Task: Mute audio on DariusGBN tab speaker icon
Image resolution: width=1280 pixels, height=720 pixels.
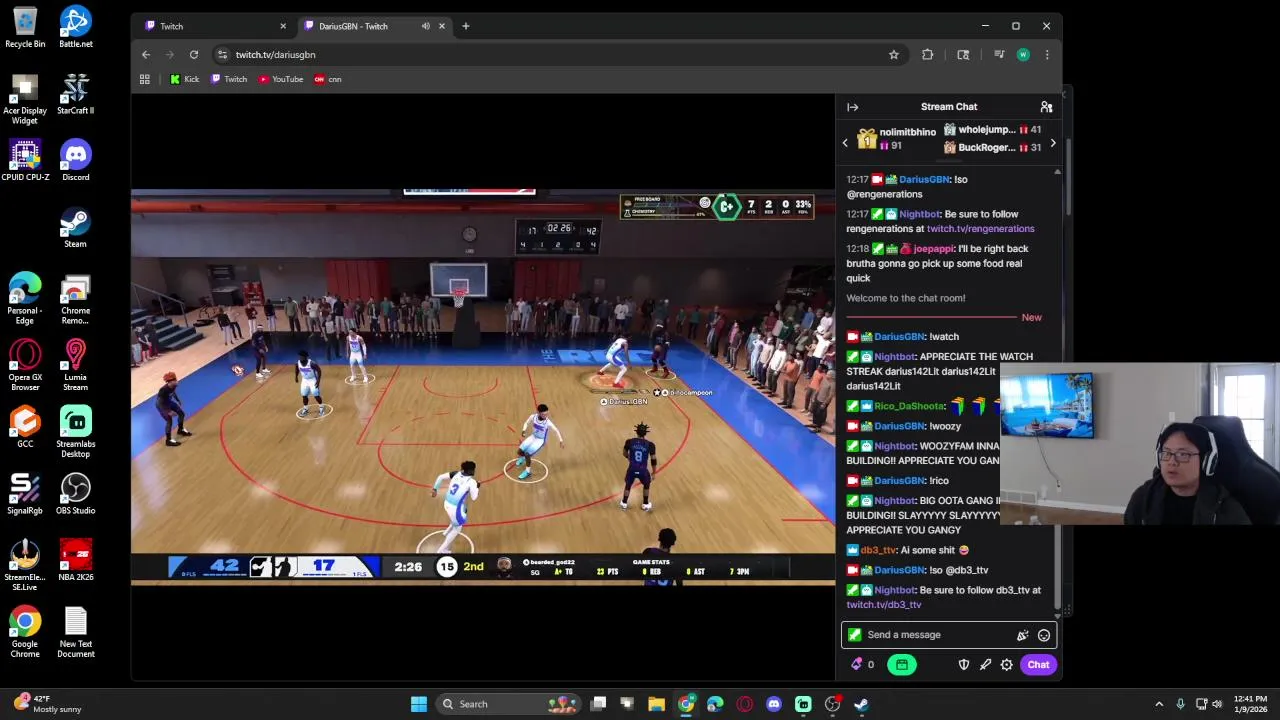Action: pos(426,26)
